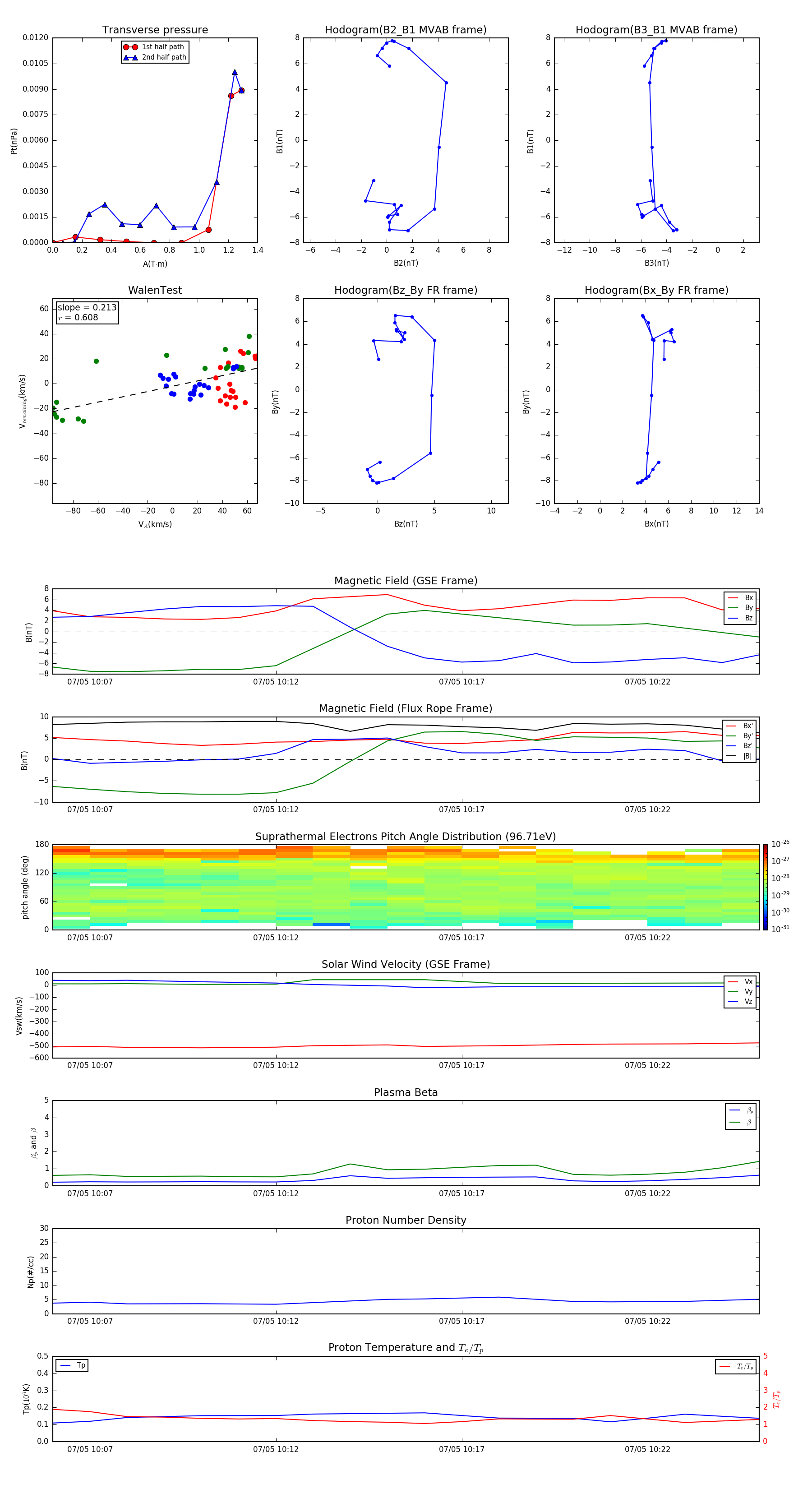Click '07/05 10:17' tick under solar wind plot
812x1489 pixels.
pos(461,1065)
